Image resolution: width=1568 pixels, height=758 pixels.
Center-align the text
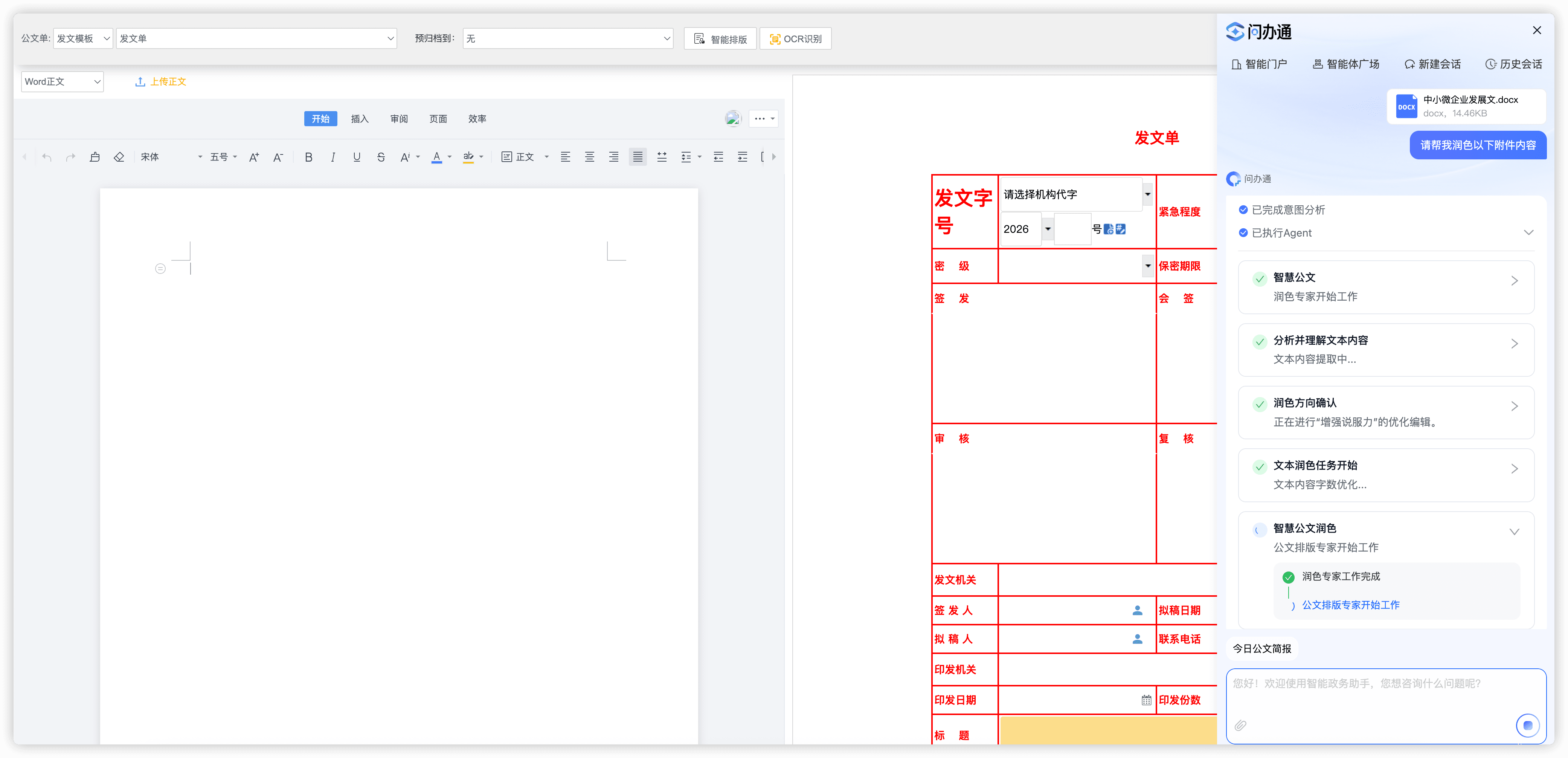[x=590, y=157]
